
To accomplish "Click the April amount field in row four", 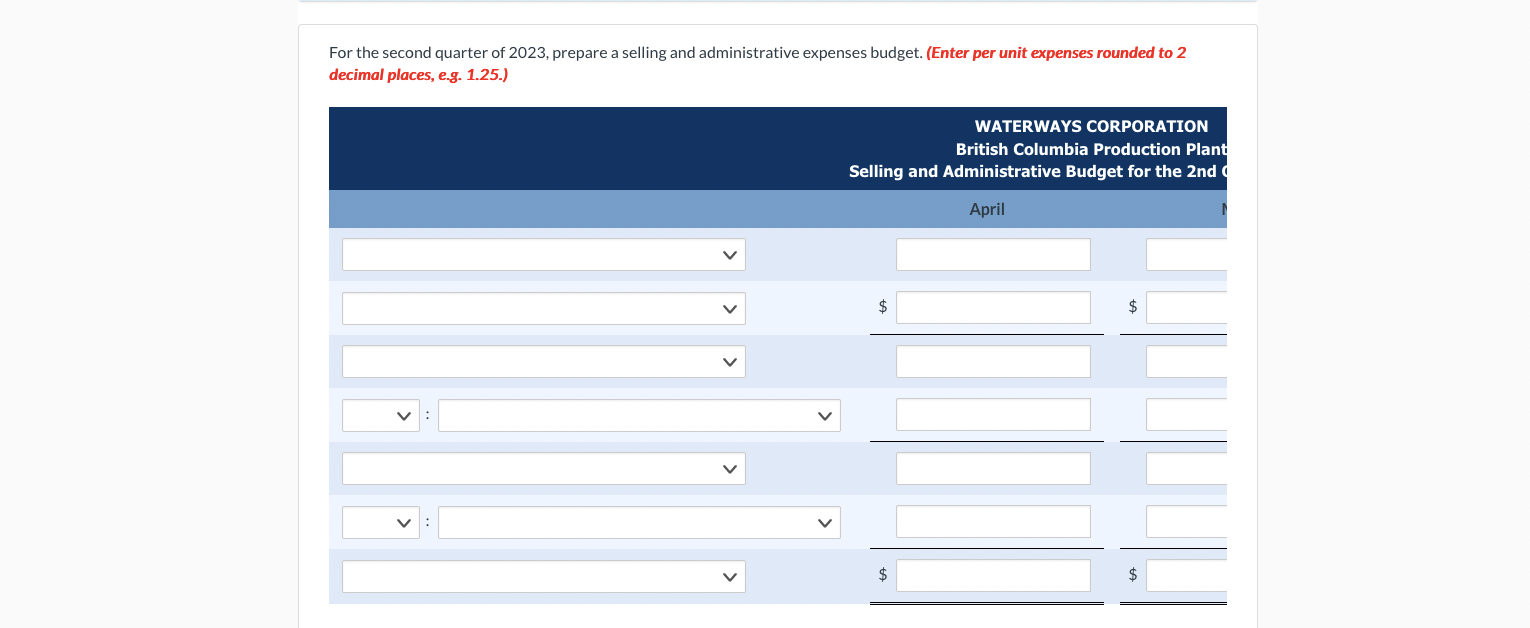I will (x=993, y=414).
